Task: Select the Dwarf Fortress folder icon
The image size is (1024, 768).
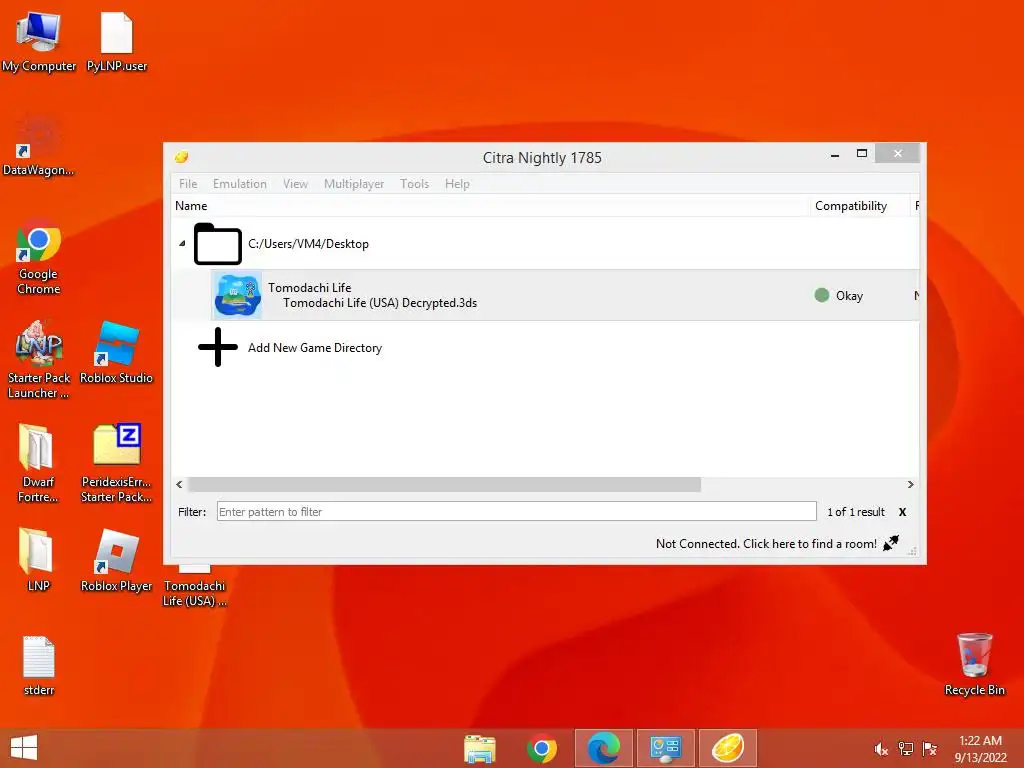Action: (38, 463)
